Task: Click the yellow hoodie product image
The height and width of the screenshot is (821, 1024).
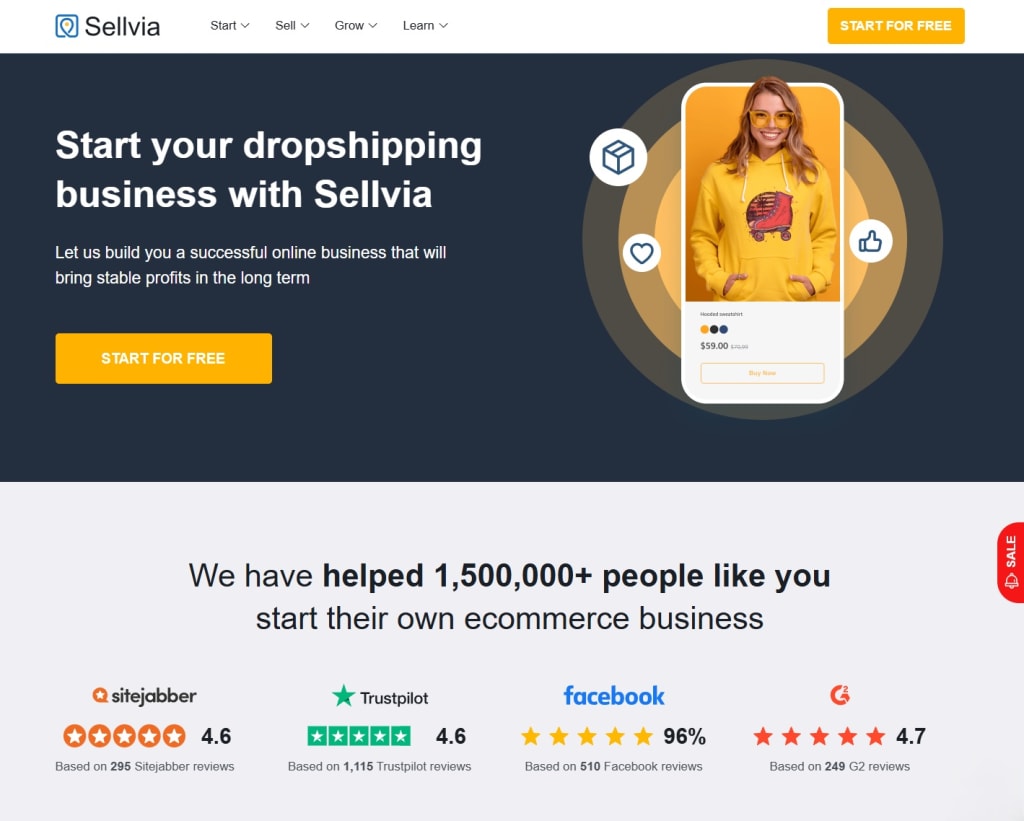Action: [x=762, y=194]
